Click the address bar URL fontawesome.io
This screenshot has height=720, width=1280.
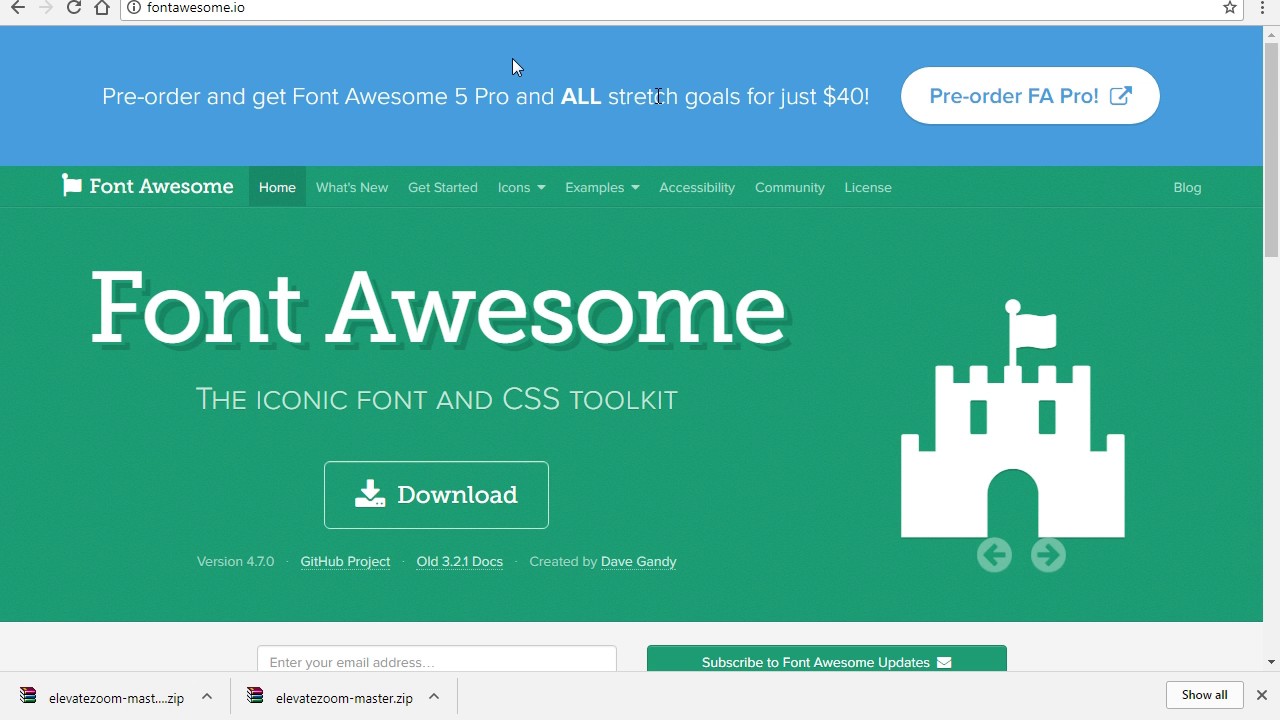(196, 8)
